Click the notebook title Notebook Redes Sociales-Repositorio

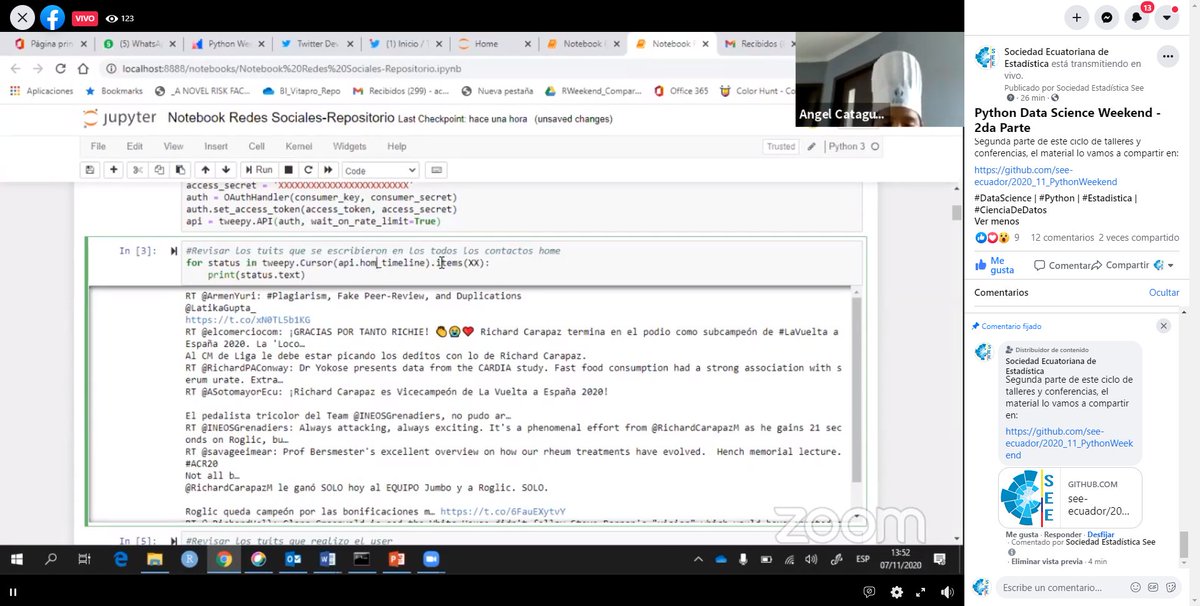280,118
